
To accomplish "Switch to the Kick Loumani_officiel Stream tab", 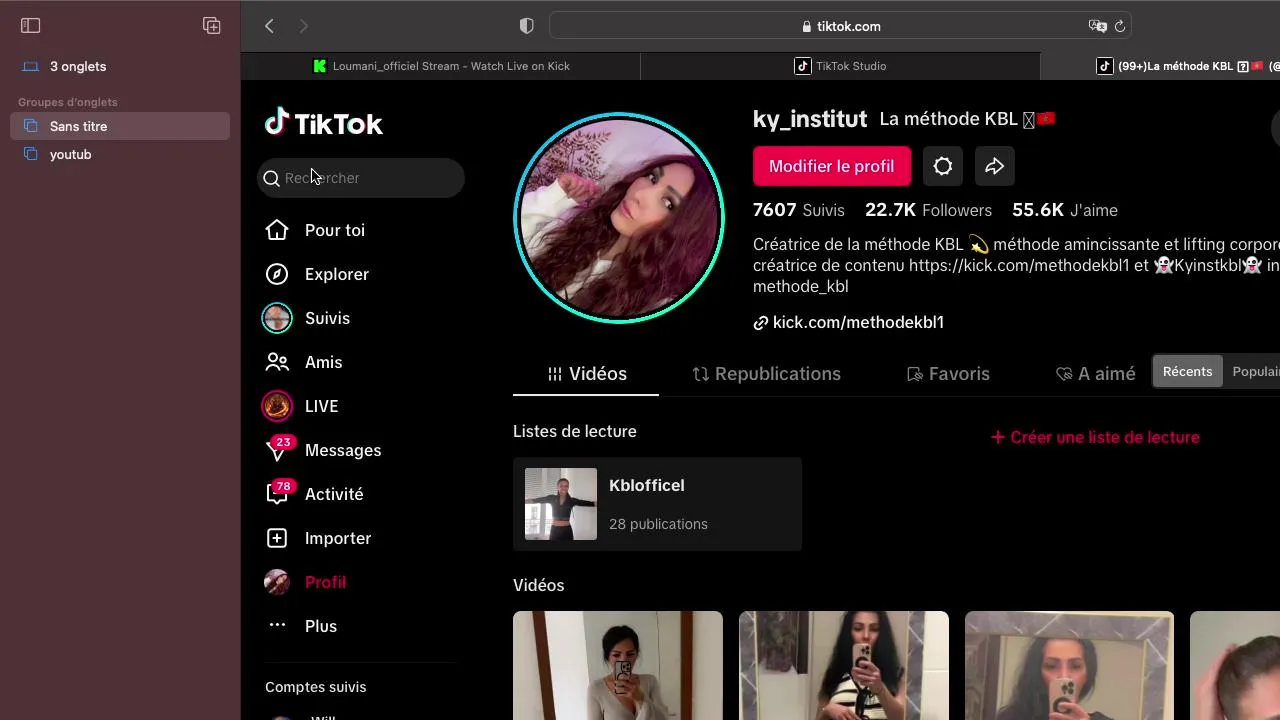I will 441,66.
